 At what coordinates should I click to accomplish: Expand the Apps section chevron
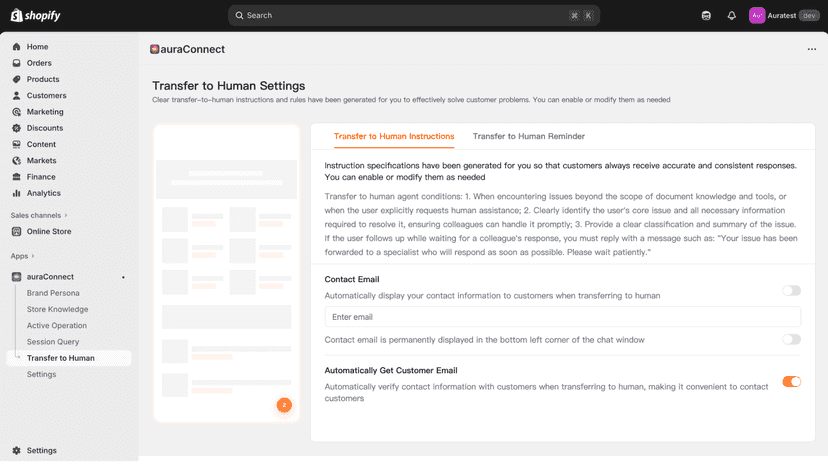click(33, 256)
